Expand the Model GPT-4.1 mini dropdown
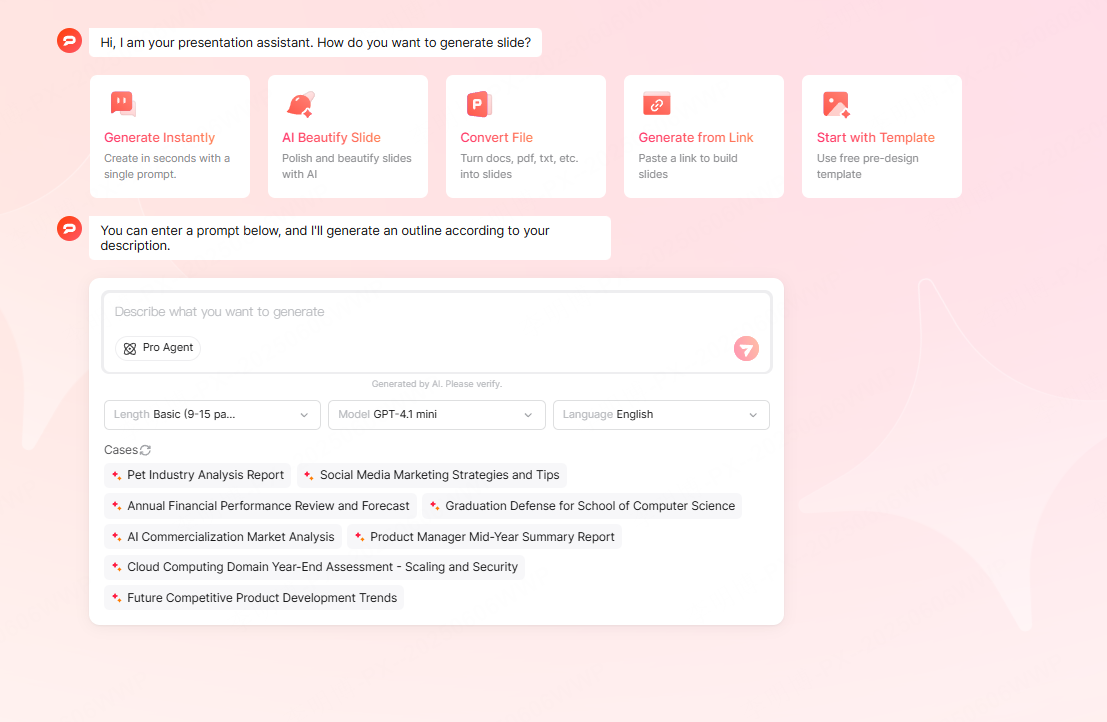1107x722 pixels. click(x=436, y=414)
